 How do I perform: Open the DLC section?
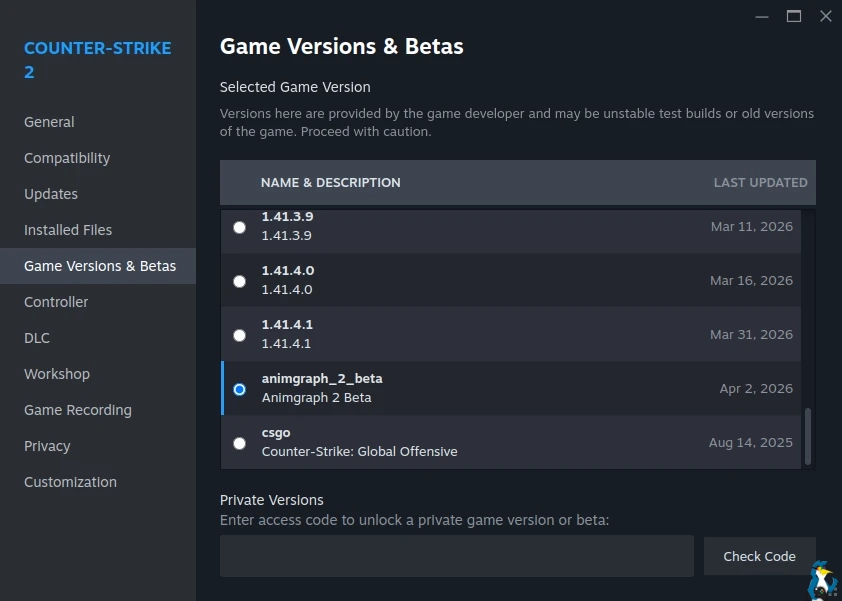37,338
